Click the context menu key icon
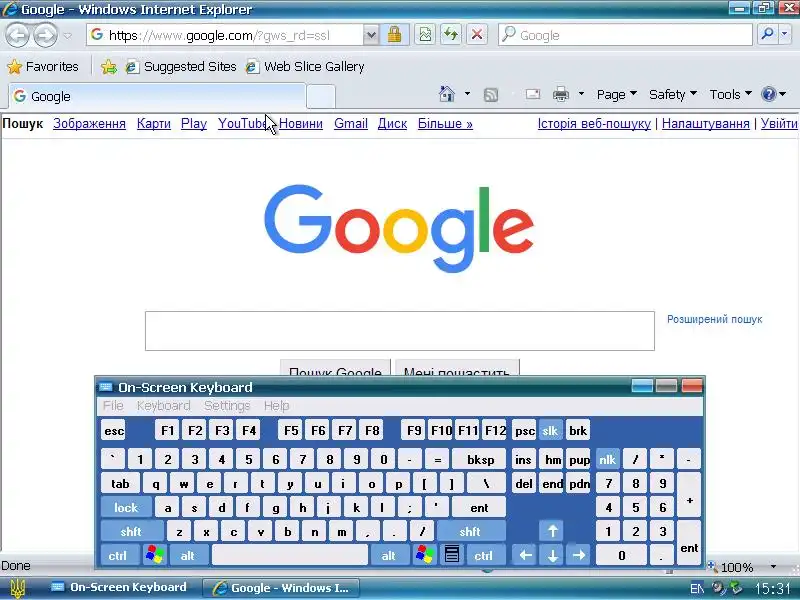The height and width of the screenshot is (600, 800). [452, 555]
